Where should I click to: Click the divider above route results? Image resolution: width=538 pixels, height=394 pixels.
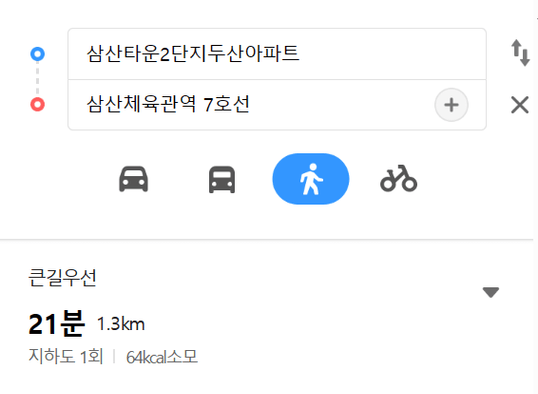click(x=267, y=239)
